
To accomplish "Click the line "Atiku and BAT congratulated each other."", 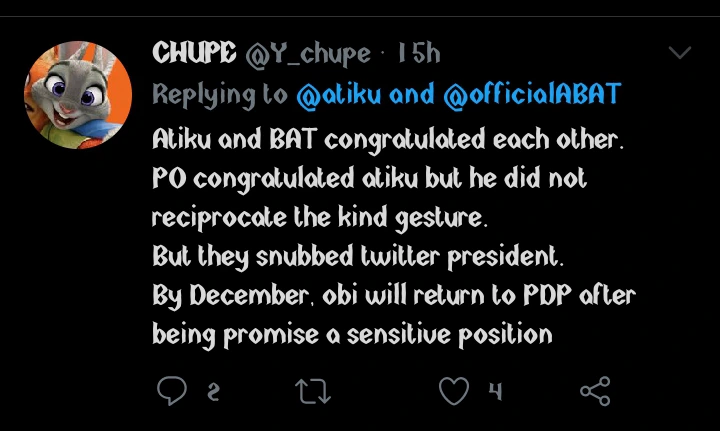I will pos(388,141).
